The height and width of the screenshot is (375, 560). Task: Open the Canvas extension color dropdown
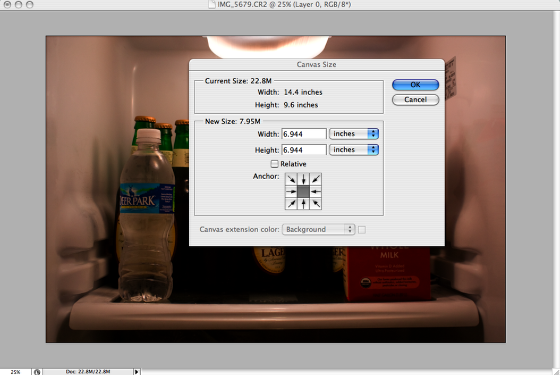click(318, 229)
